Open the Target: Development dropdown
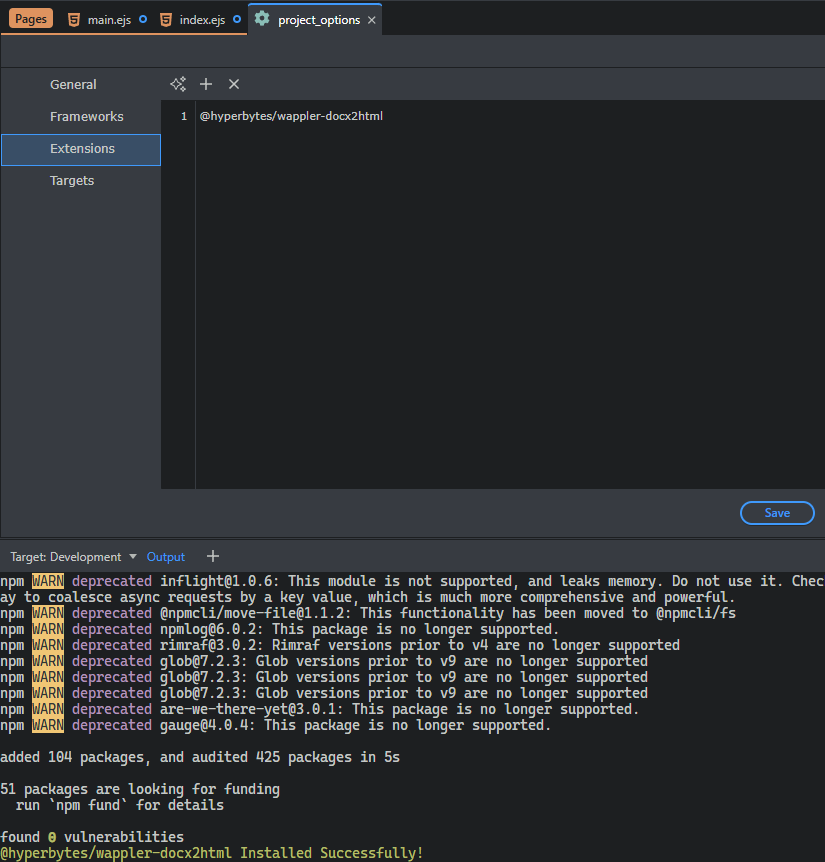The image size is (825, 862). 73,557
